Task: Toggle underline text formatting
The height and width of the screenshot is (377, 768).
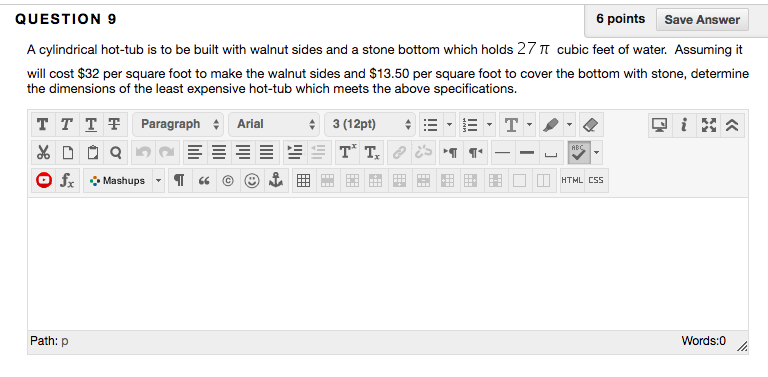Action: click(x=91, y=125)
